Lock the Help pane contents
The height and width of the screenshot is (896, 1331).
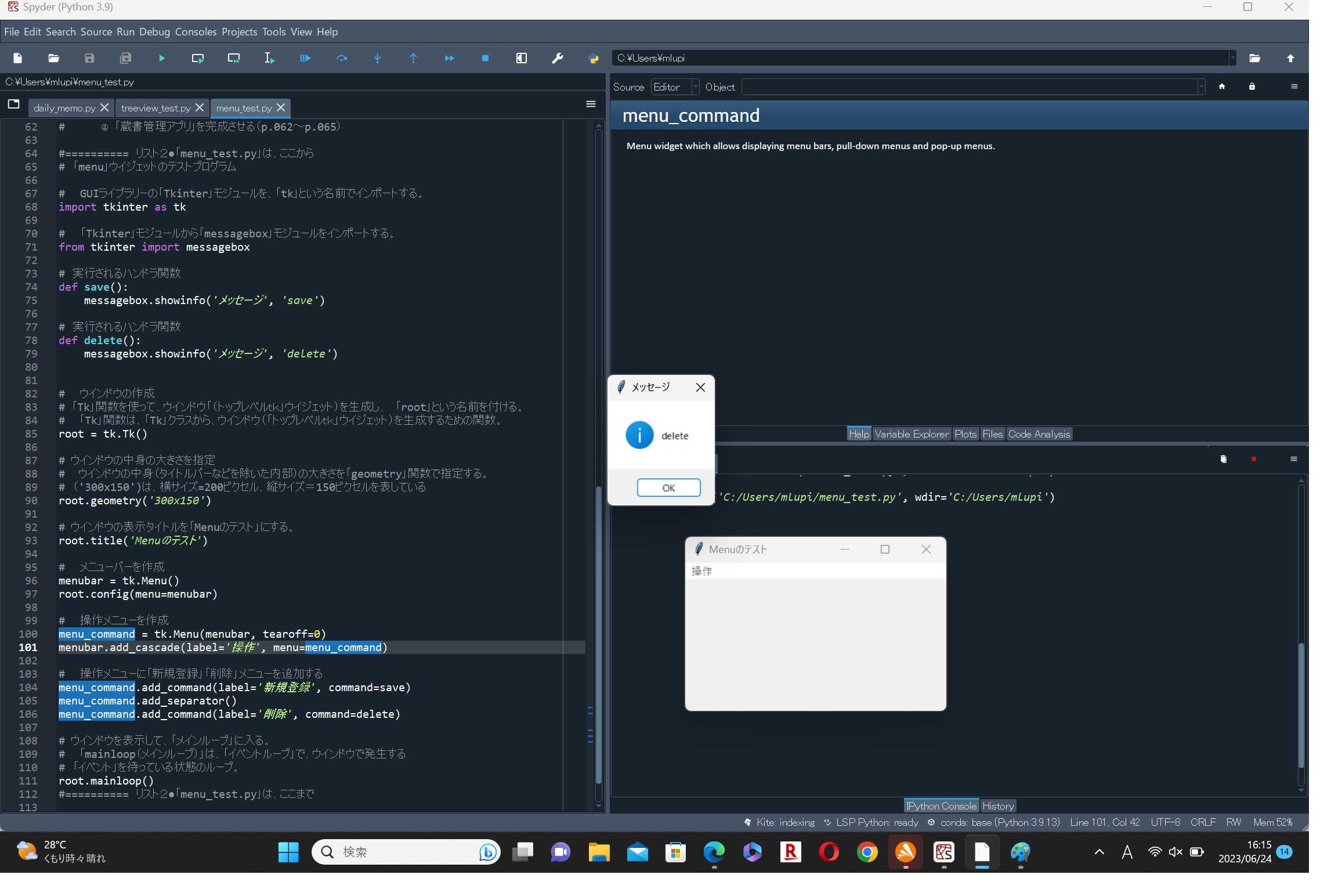[1253, 86]
